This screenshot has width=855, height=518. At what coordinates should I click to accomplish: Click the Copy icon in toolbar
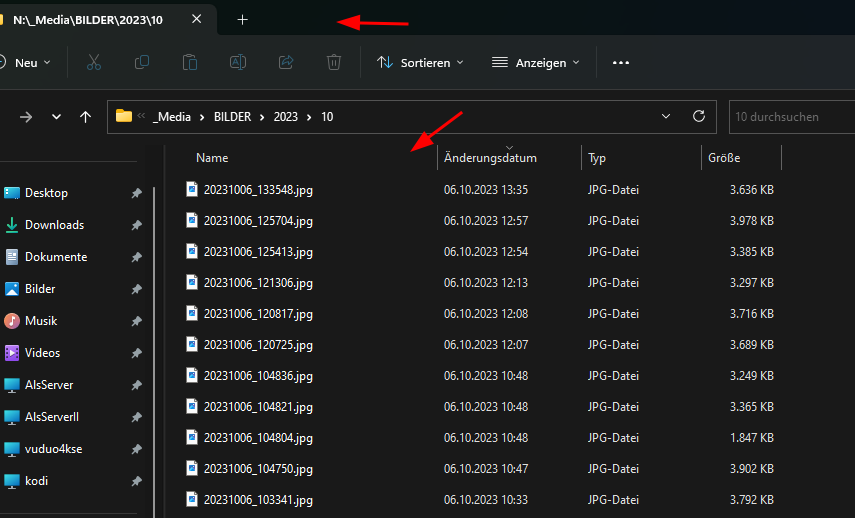pos(142,63)
